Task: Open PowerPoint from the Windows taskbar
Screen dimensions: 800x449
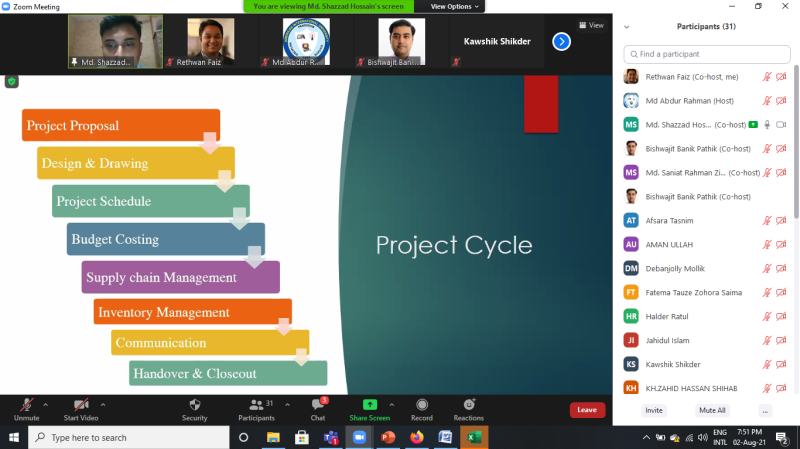Action: (387, 438)
